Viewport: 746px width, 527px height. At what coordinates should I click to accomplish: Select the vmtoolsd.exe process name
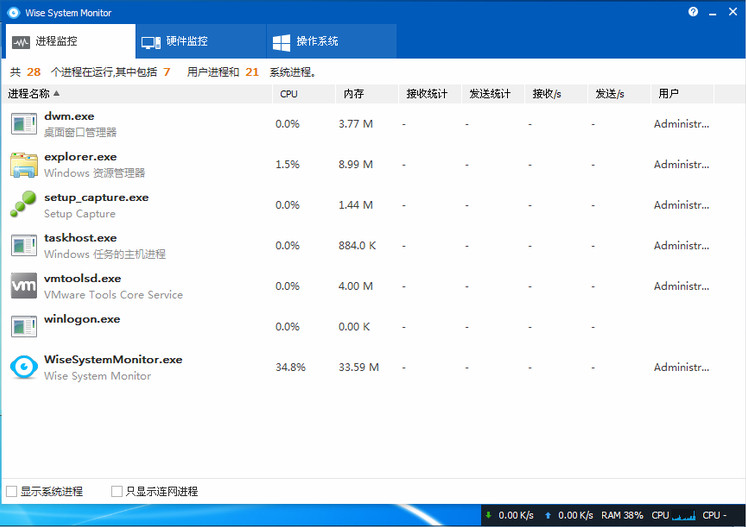click(82, 278)
